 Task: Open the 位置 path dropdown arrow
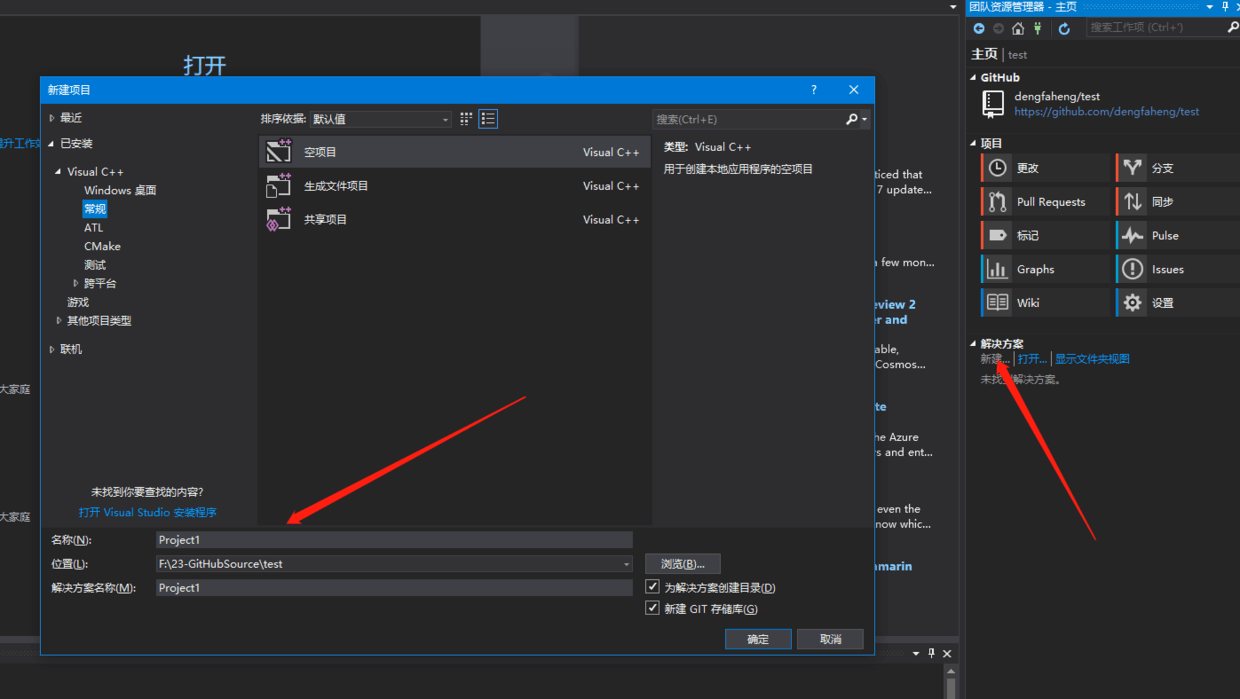[x=626, y=564]
